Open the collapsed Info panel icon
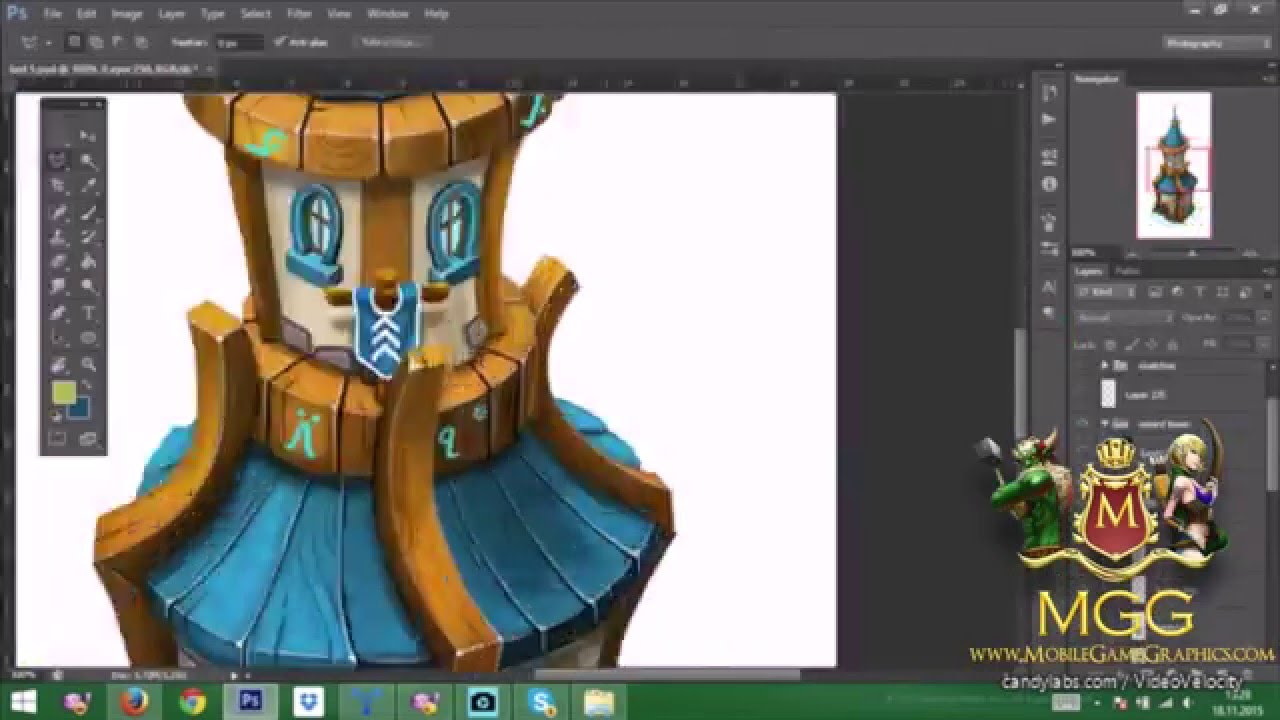The image size is (1280, 720). pyautogui.click(x=1049, y=184)
